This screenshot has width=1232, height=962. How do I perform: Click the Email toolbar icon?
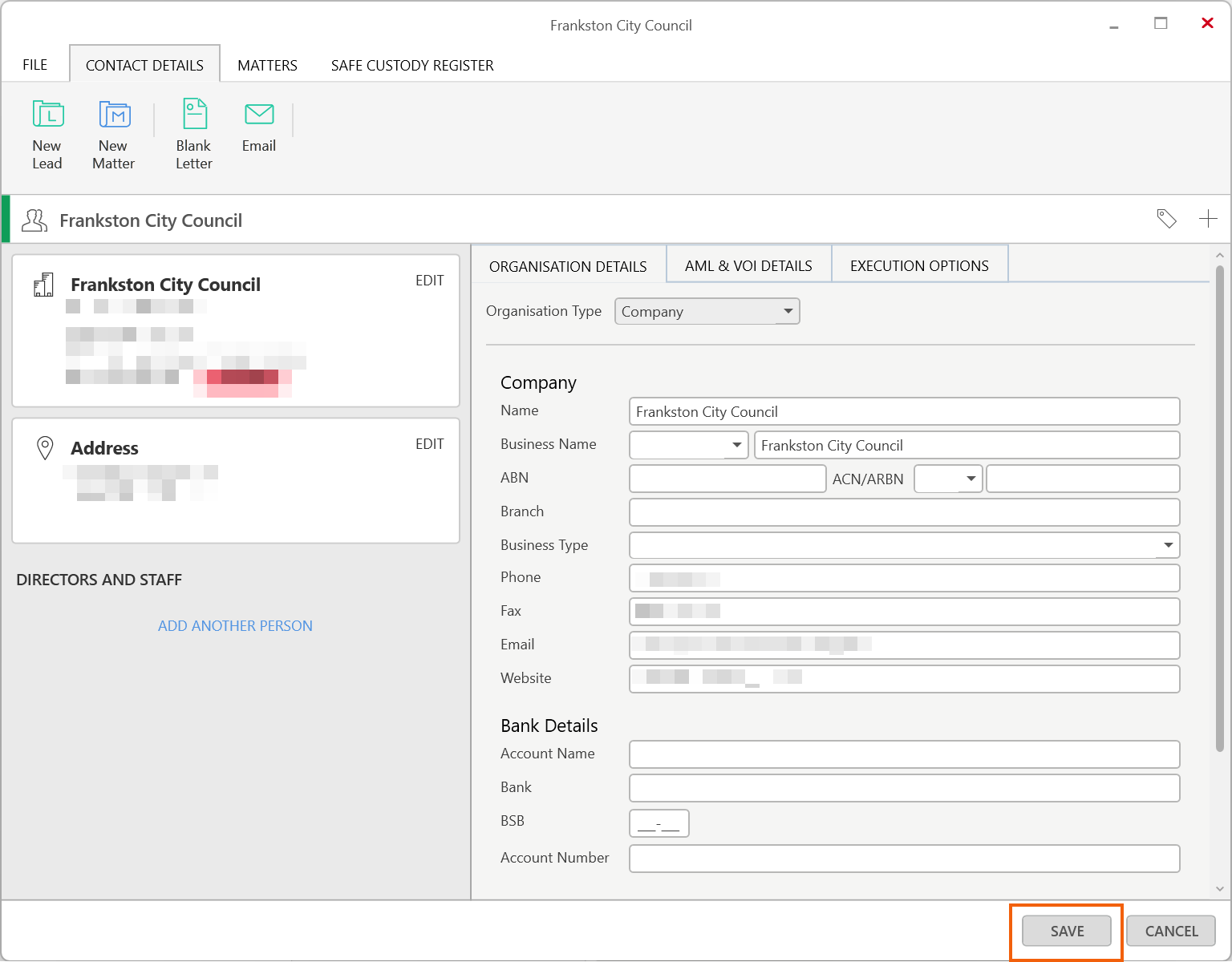tap(259, 115)
